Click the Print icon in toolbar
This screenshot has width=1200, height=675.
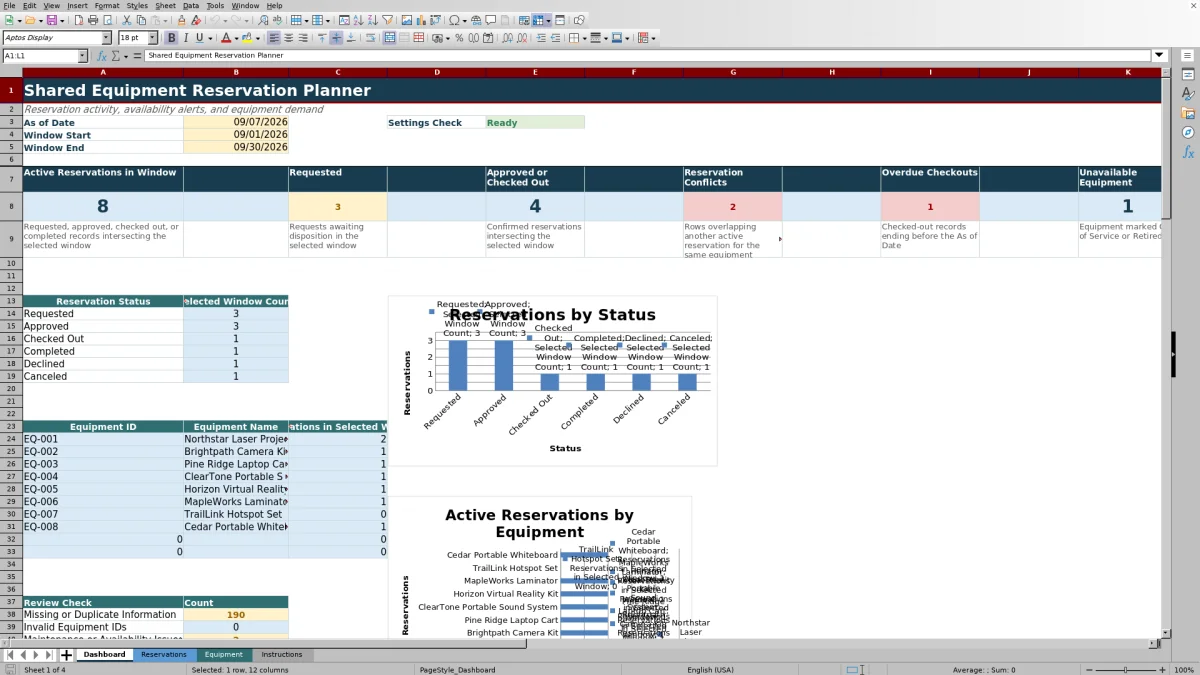92,20
